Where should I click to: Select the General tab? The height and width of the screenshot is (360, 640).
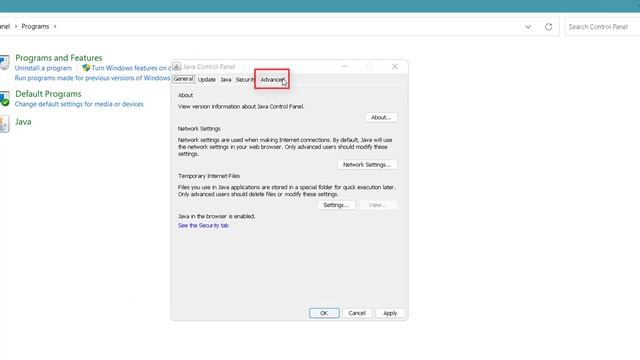[183, 79]
